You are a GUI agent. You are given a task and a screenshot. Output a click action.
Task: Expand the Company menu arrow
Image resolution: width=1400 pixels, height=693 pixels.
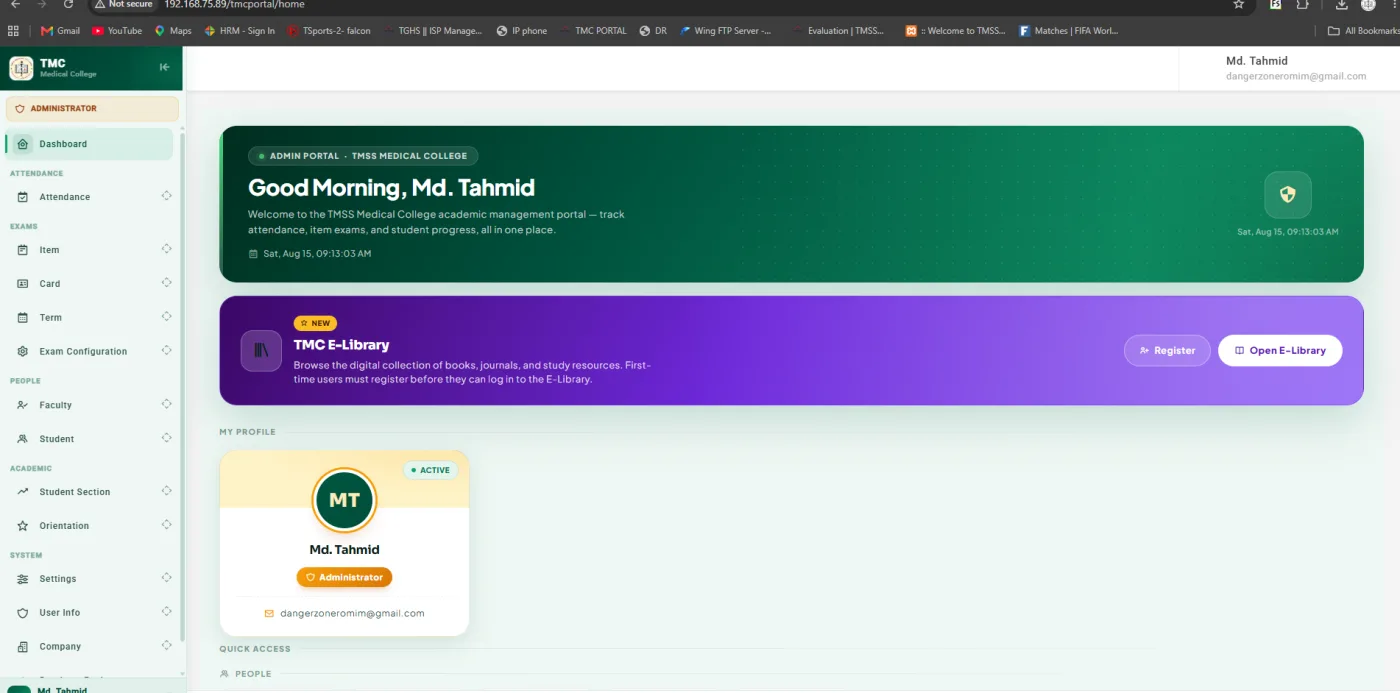166,646
